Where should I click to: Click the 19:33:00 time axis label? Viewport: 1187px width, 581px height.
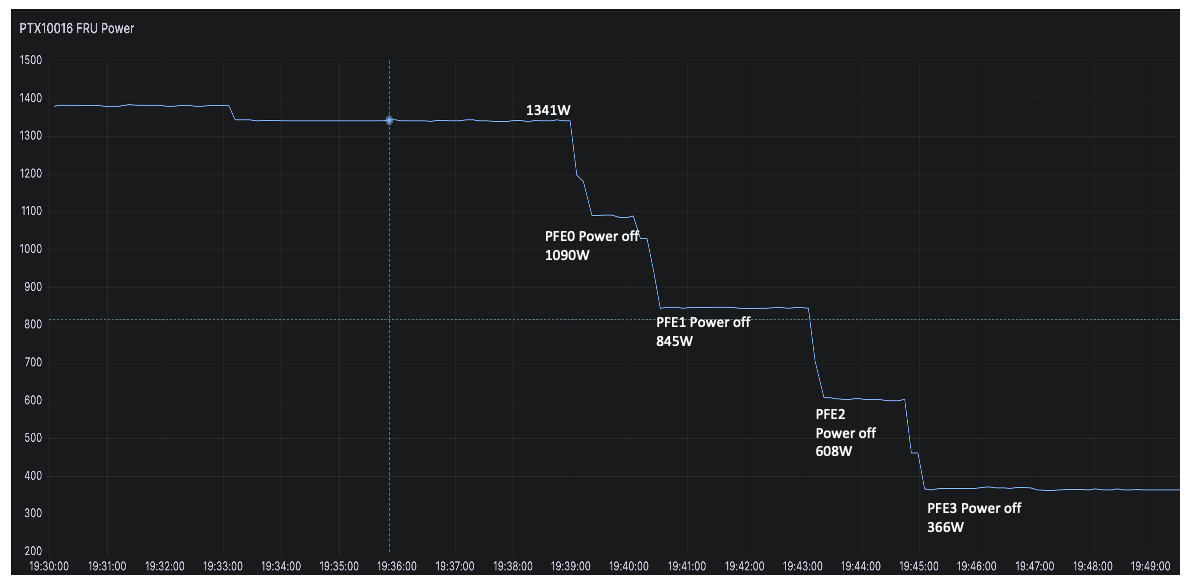[223, 566]
